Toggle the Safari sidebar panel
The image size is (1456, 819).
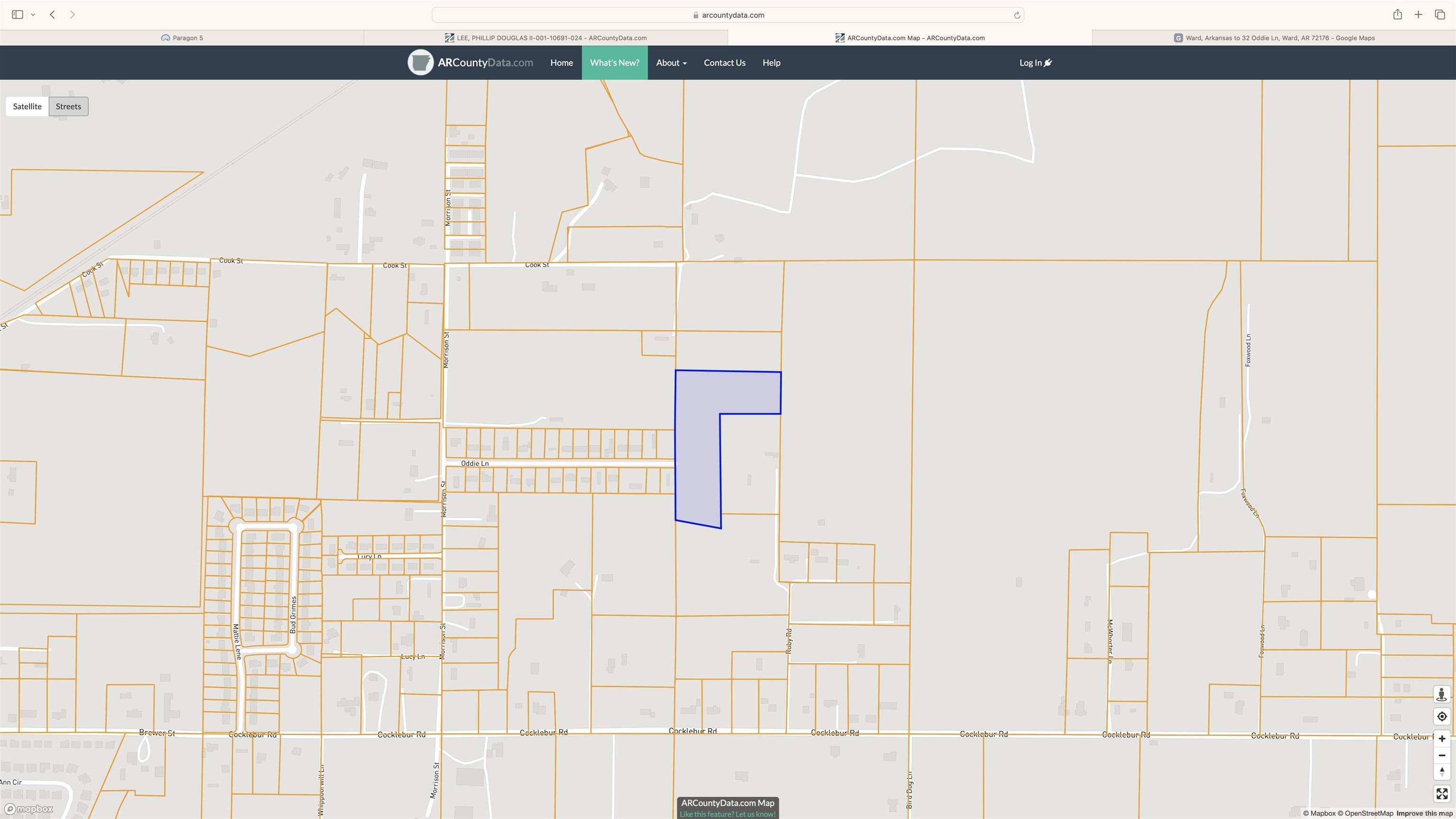coord(18,15)
